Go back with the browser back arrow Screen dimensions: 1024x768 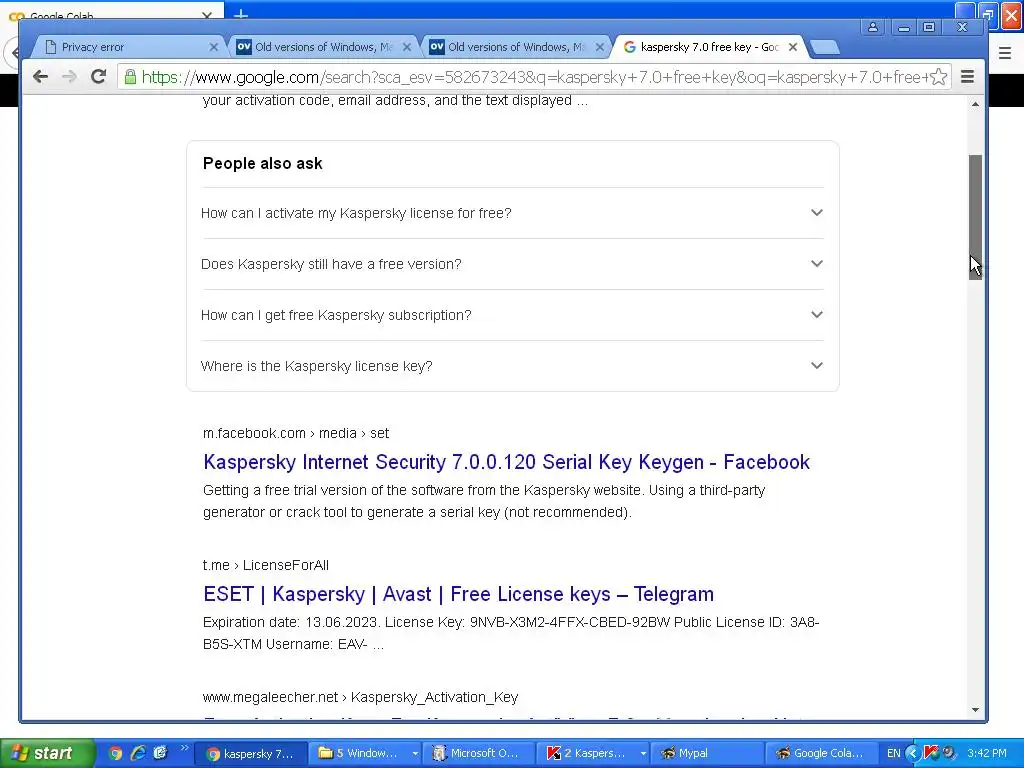point(40,77)
